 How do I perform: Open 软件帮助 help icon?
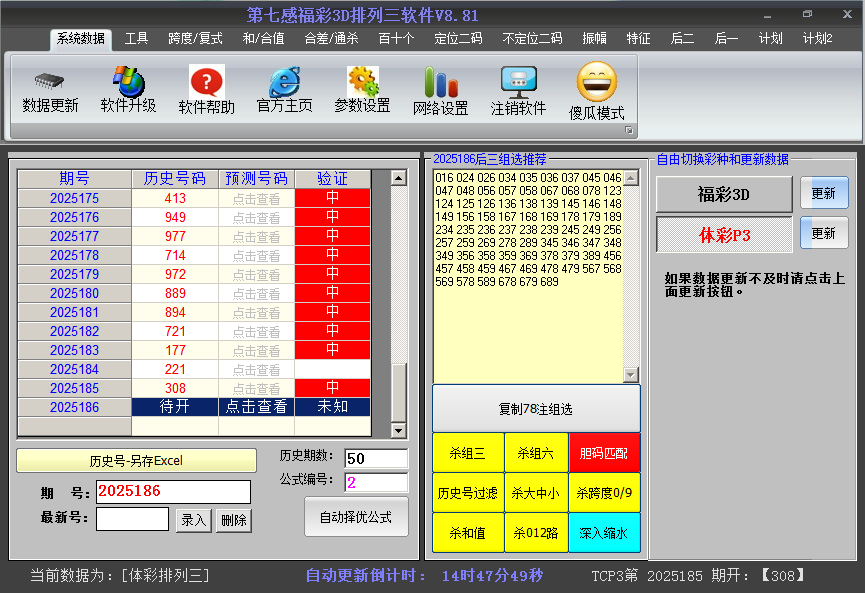(x=206, y=91)
